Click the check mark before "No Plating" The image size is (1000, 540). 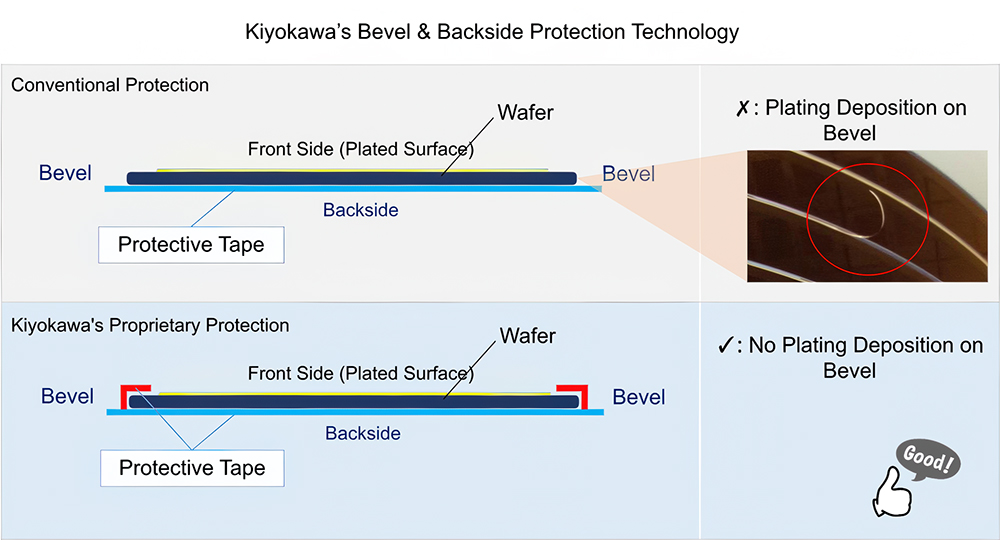(x=727, y=346)
